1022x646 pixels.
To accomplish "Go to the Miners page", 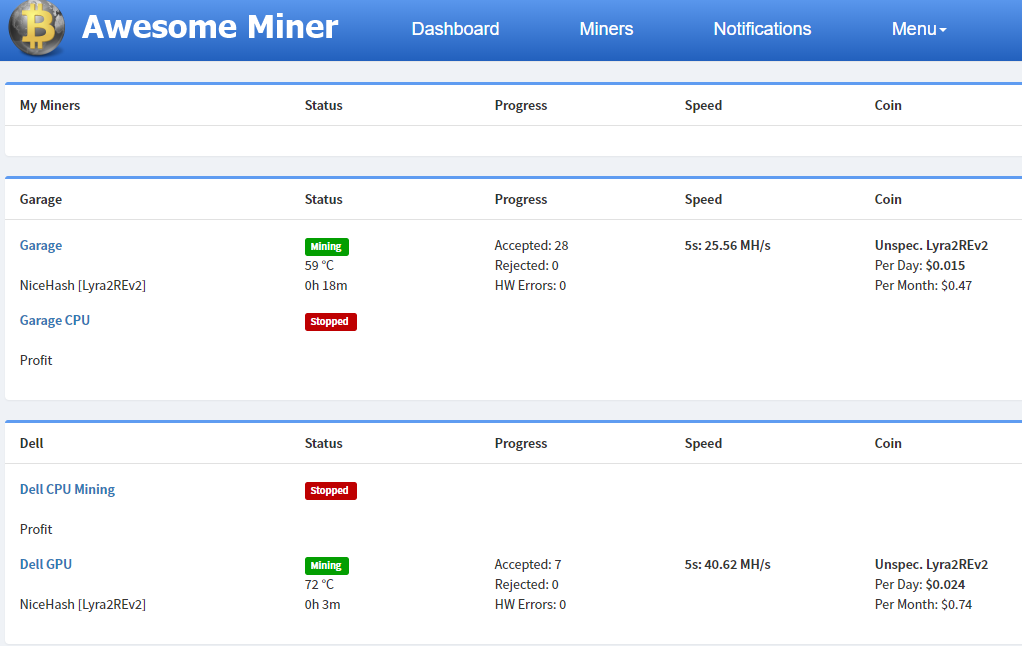I will coord(606,29).
